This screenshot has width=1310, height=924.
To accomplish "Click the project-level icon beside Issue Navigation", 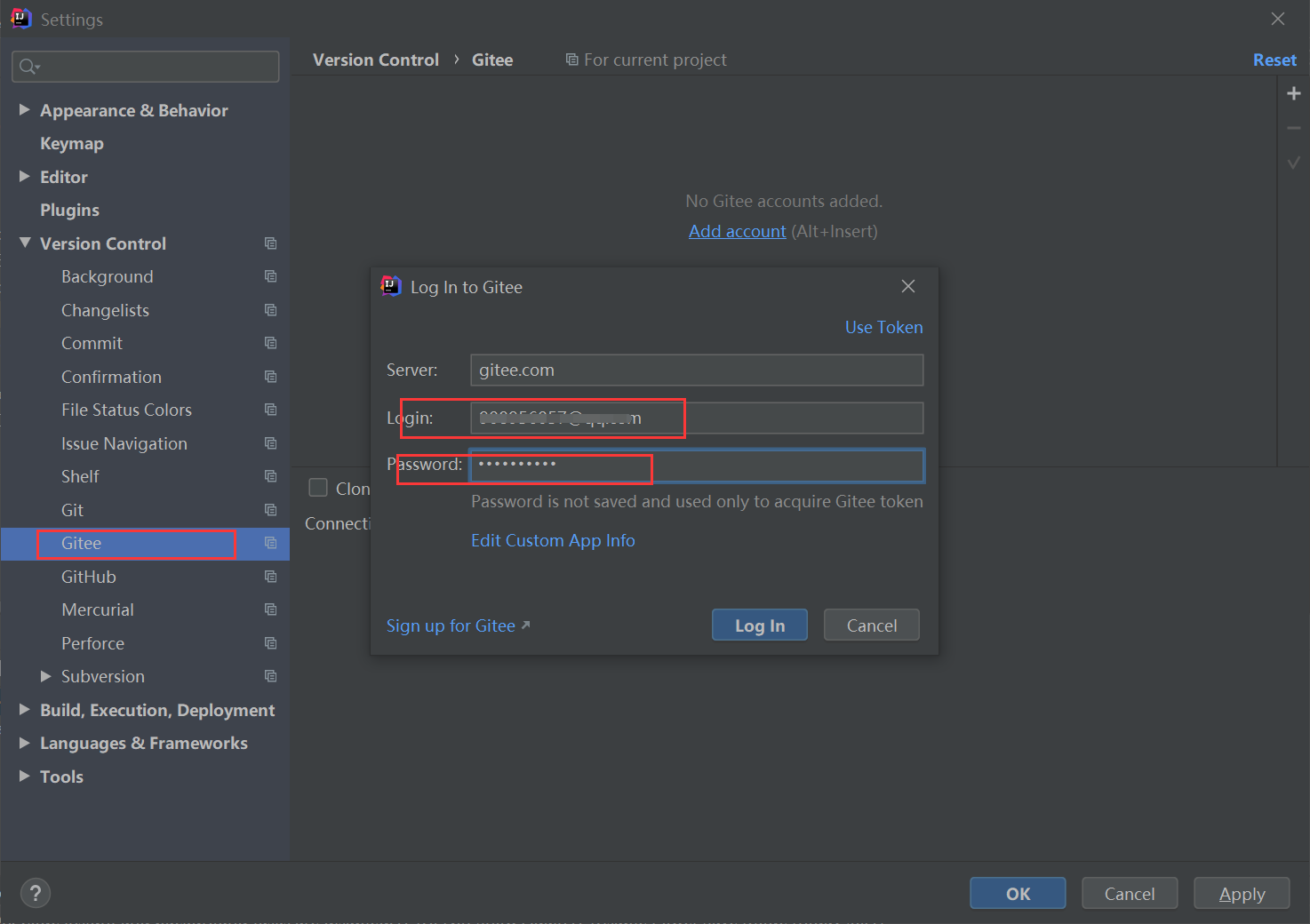I will (271, 443).
